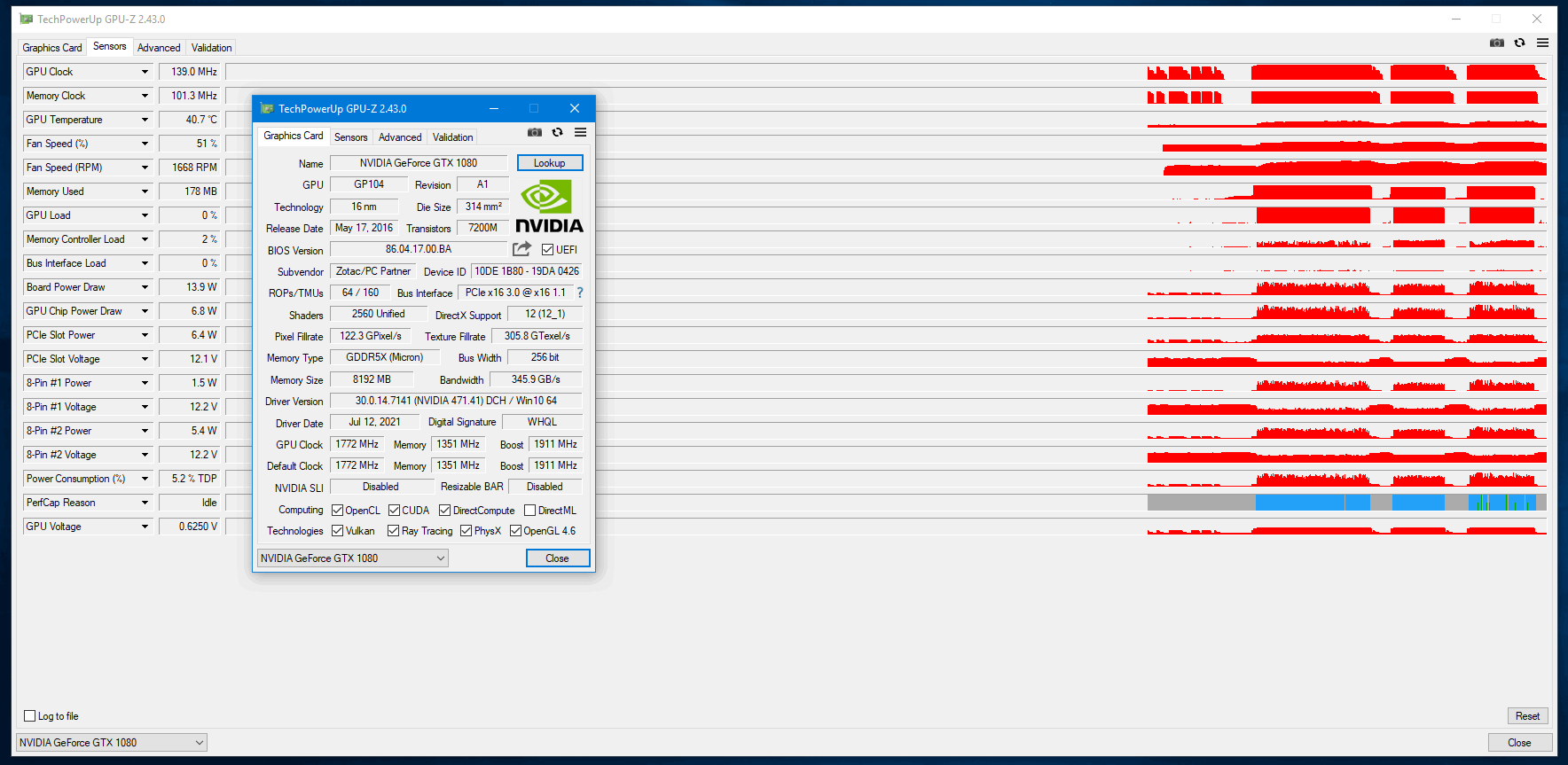
Task: Switch to Advanced tab in front window
Action: [x=400, y=137]
